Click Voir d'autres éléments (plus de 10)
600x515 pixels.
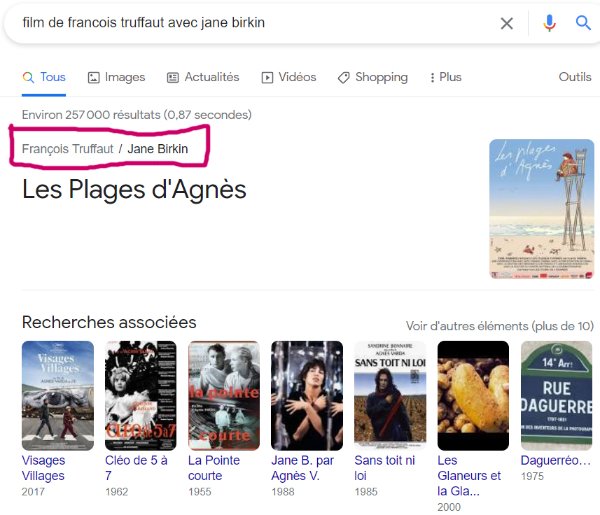tap(500, 326)
